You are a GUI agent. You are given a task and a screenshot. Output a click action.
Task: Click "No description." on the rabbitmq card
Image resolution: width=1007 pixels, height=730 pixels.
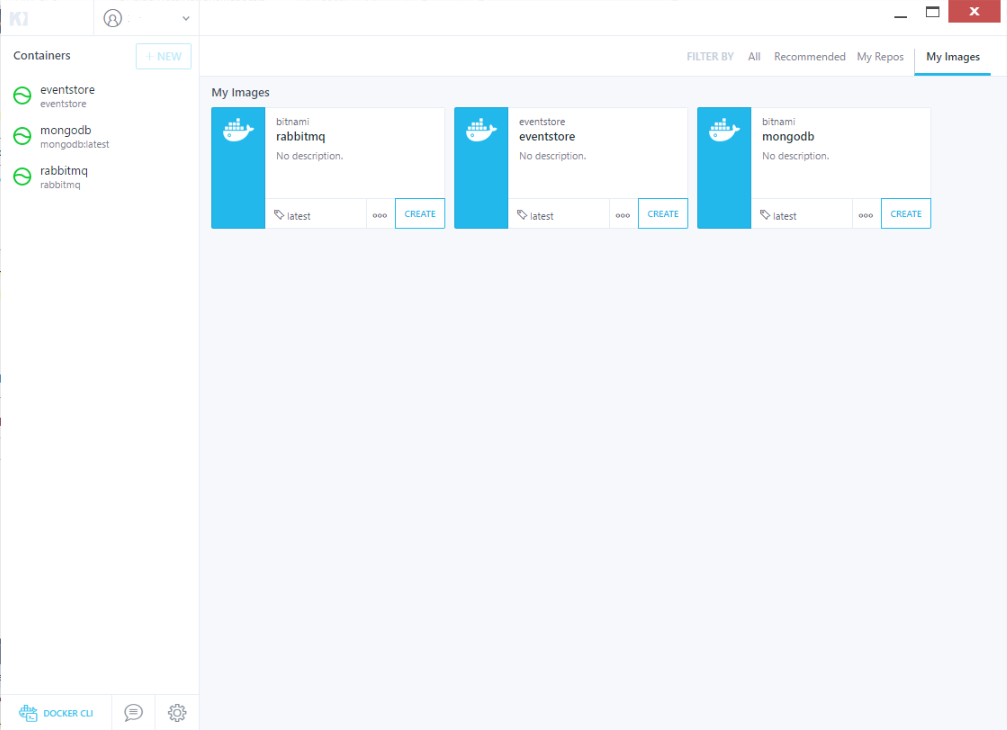click(310, 156)
